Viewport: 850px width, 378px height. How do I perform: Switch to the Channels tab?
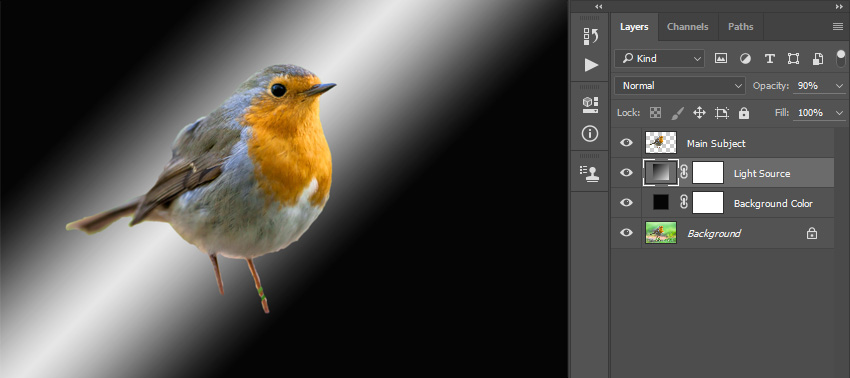click(687, 27)
